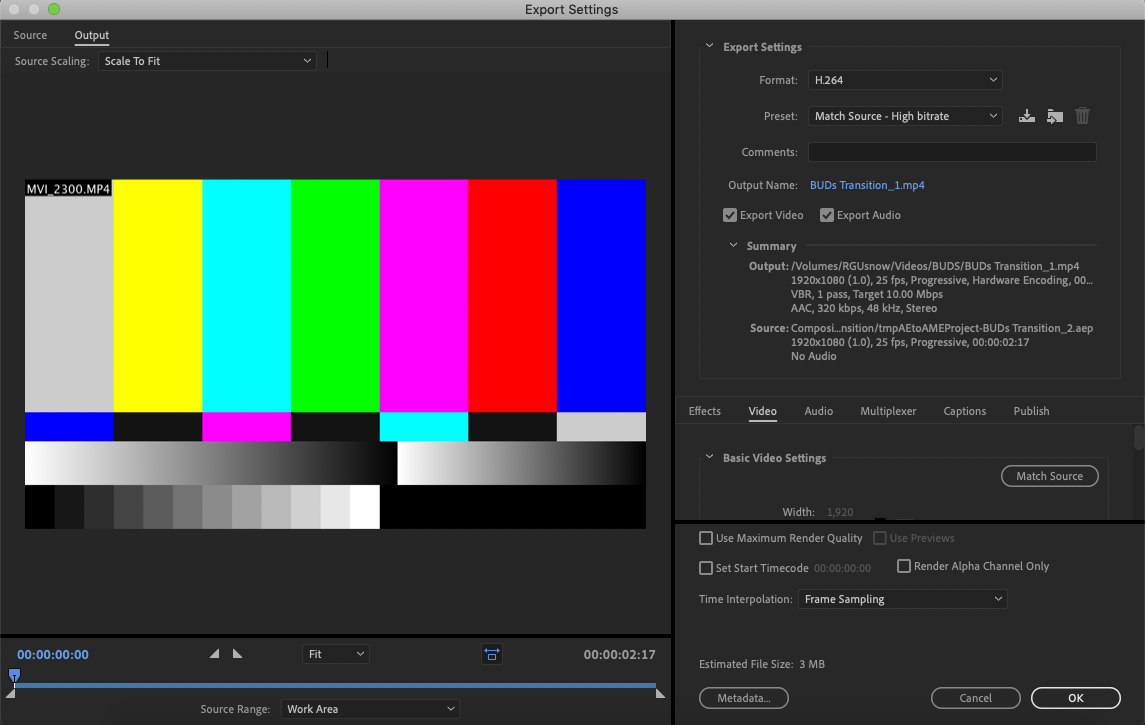Viewport: 1145px width, 725px height.
Task: Set the Out point on the preview timeline
Action: 238,653
